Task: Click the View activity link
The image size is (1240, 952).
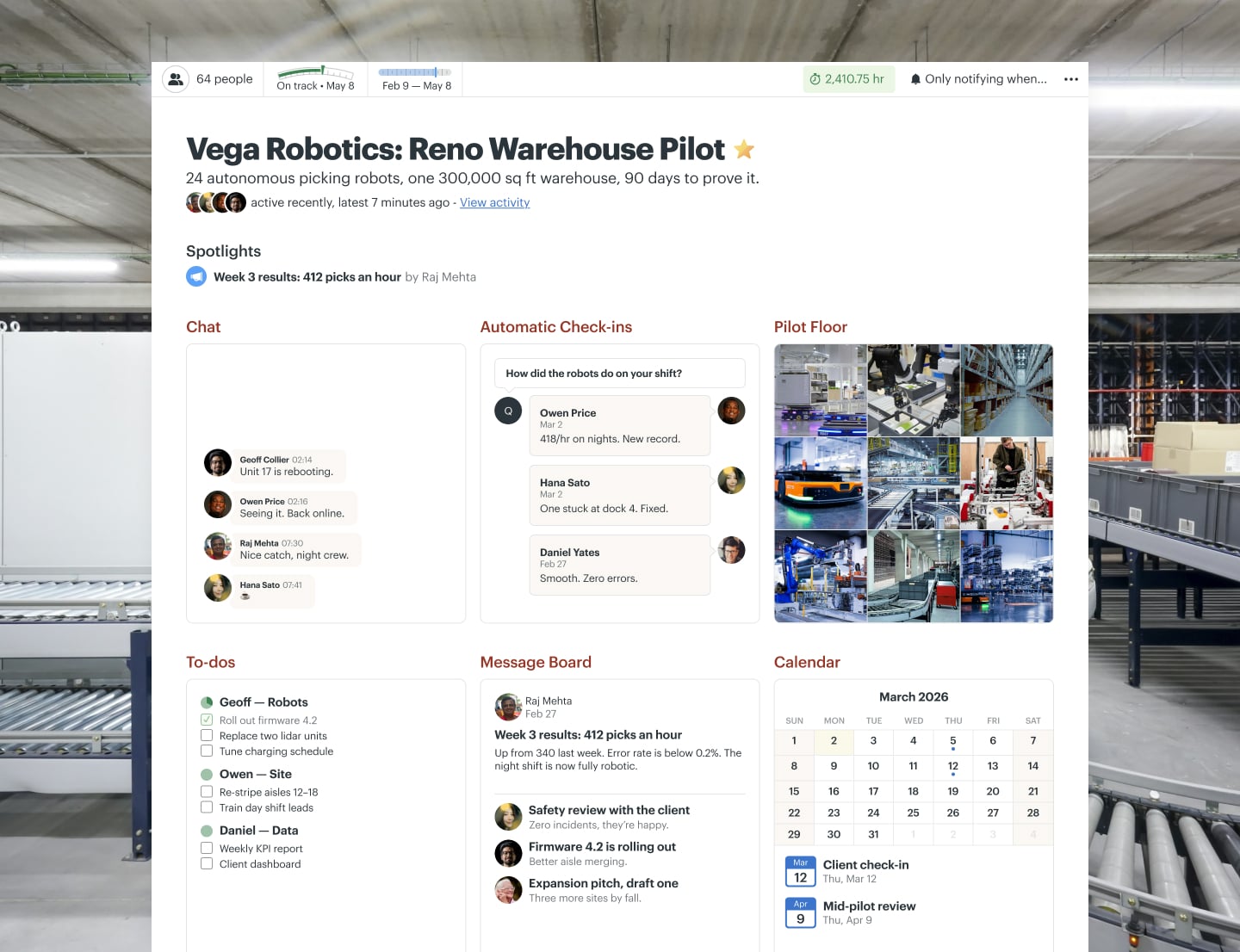Action: tap(494, 203)
